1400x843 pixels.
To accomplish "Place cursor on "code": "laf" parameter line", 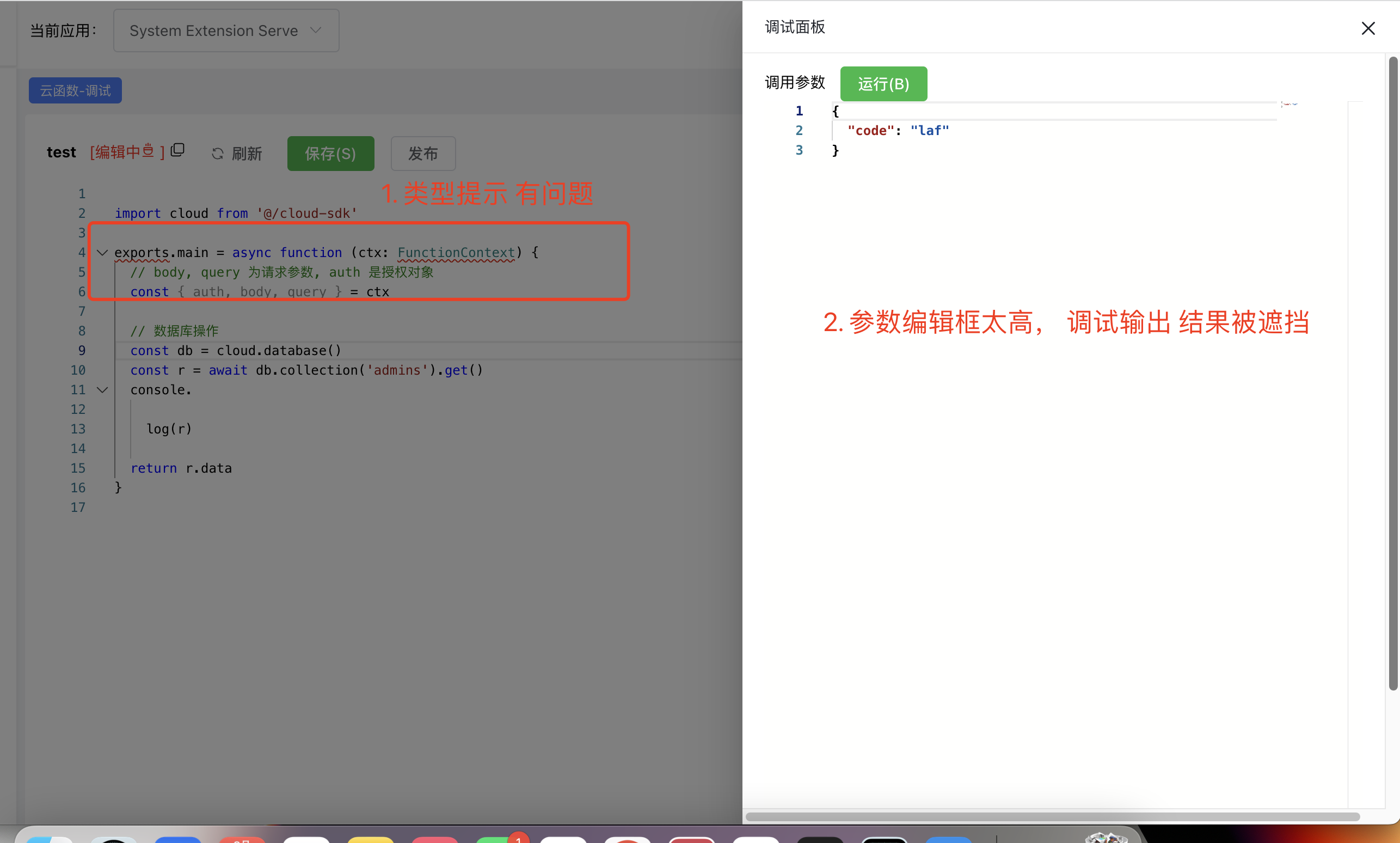I will pos(898,131).
